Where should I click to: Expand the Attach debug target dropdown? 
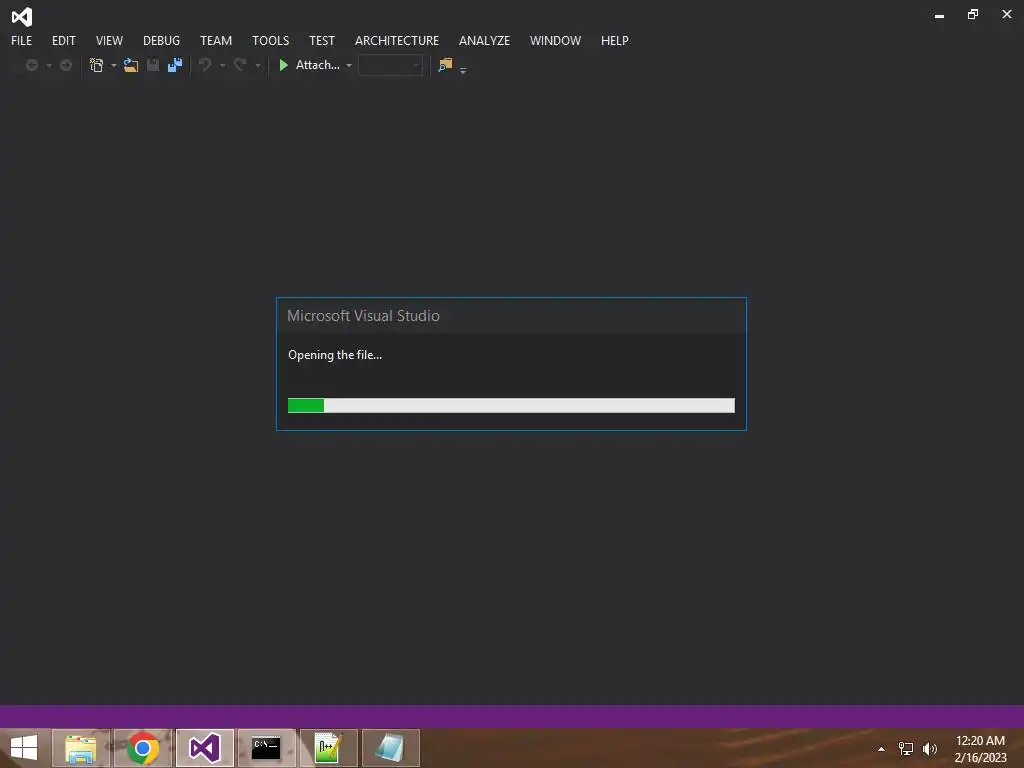point(349,65)
